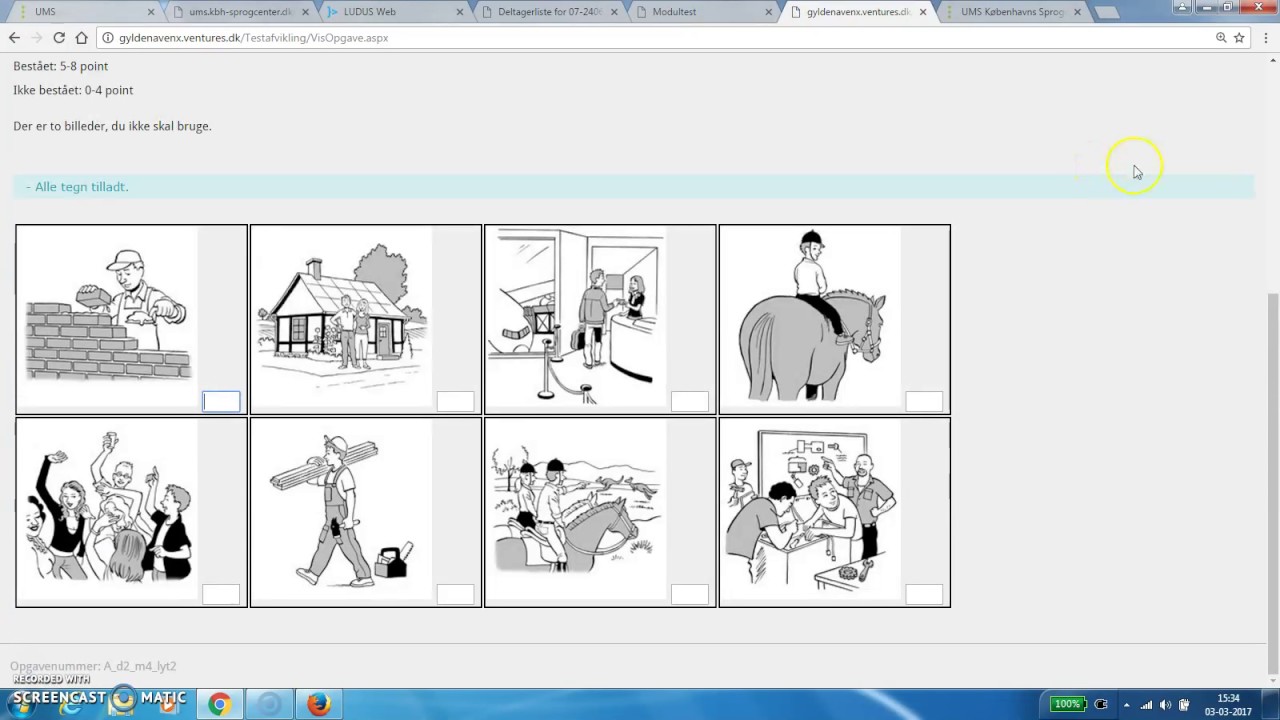Open a new browser tab
This screenshot has height=720, width=1280.
(x=1106, y=12)
